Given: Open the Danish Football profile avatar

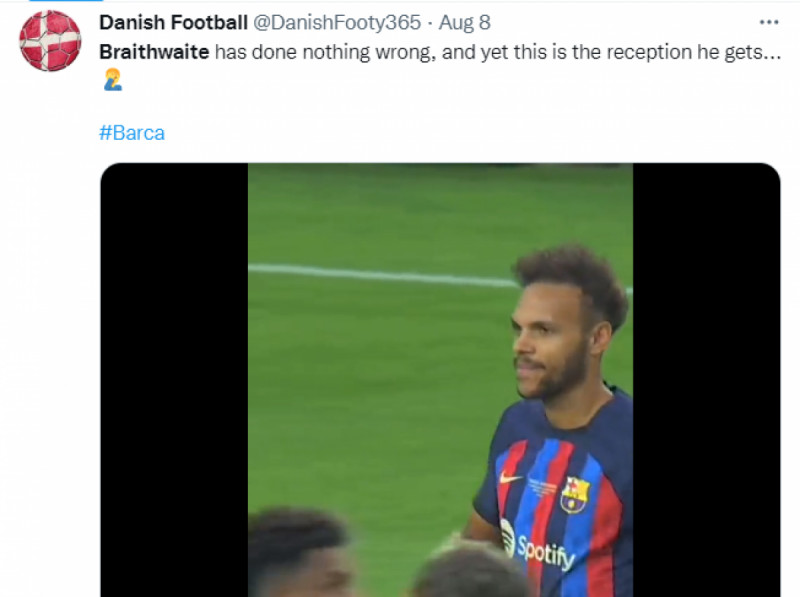Looking at the screenshot, I should pos(50,41).
